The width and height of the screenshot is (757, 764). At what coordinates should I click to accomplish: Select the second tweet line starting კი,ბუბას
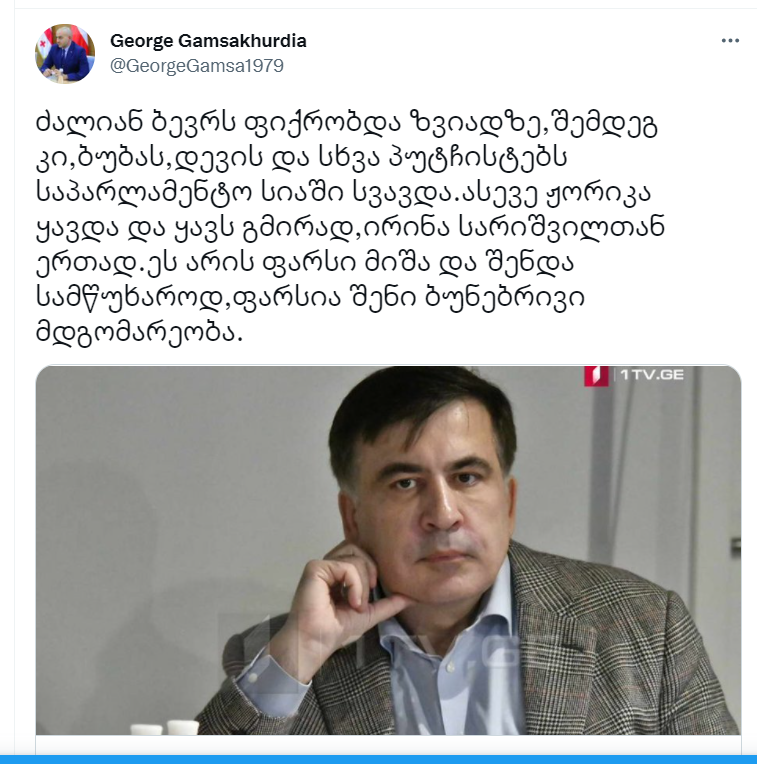(x=302, y=158)
